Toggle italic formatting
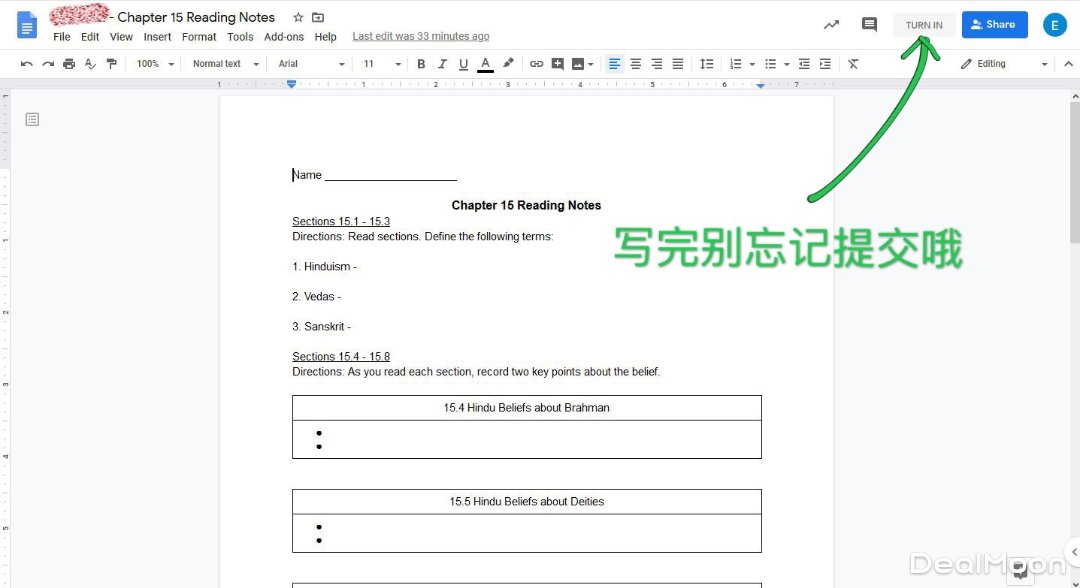The height and width of the screenshot is (588, 1080). click(442, 63)
